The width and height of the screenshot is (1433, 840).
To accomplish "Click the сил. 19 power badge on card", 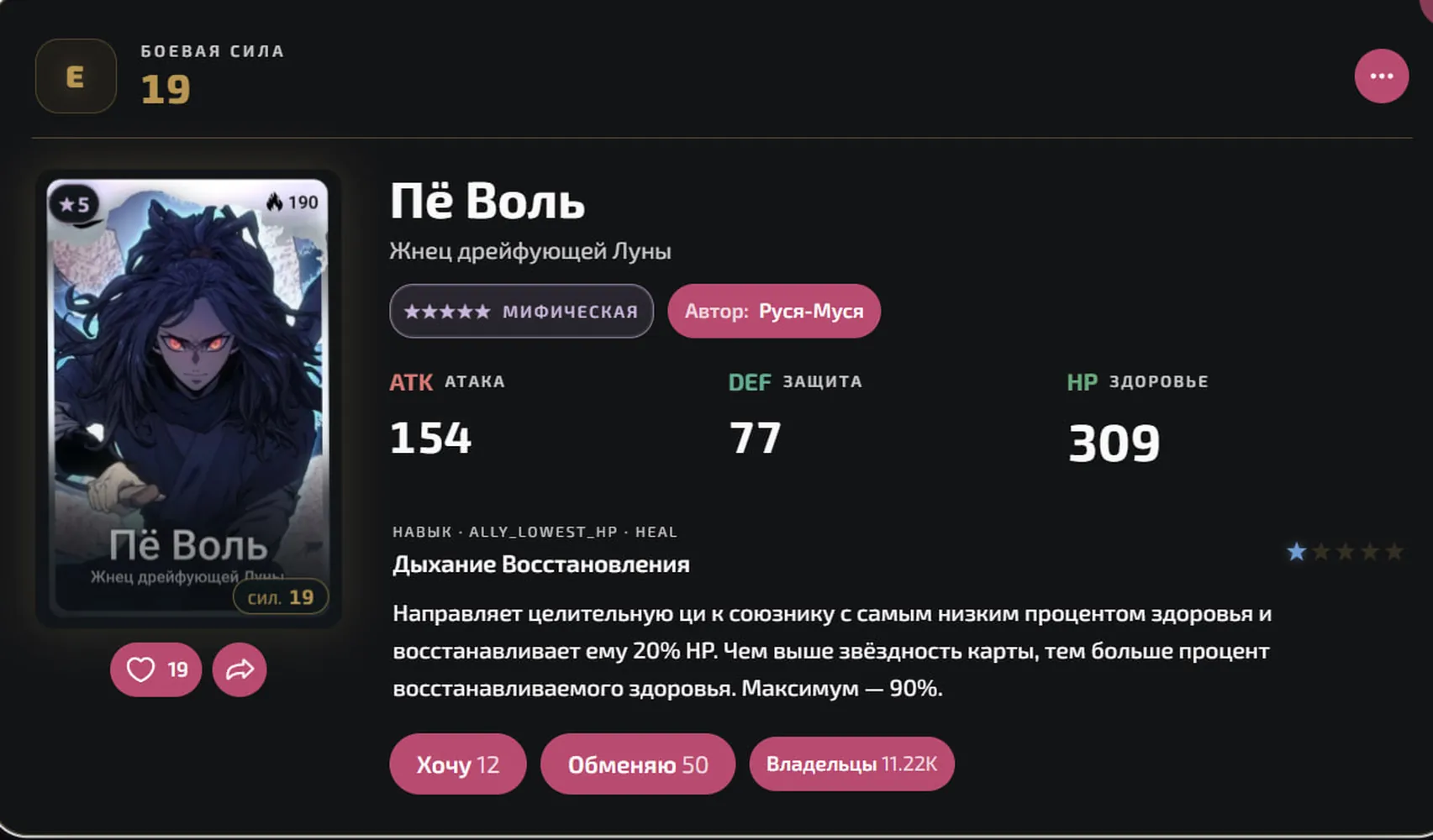I will 280,597.
